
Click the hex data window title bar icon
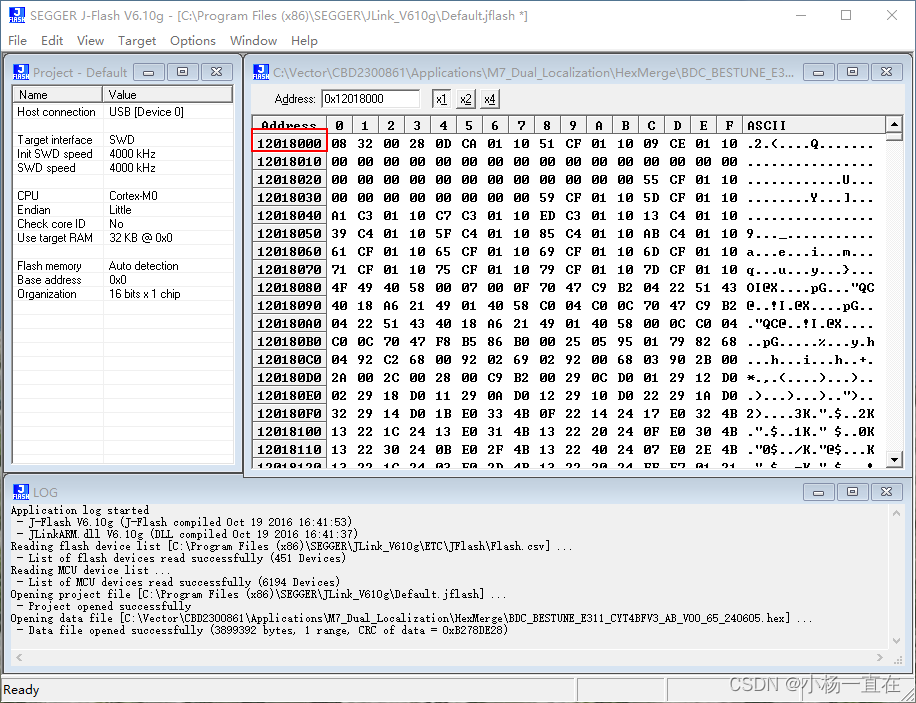click(x=260, y=71)
